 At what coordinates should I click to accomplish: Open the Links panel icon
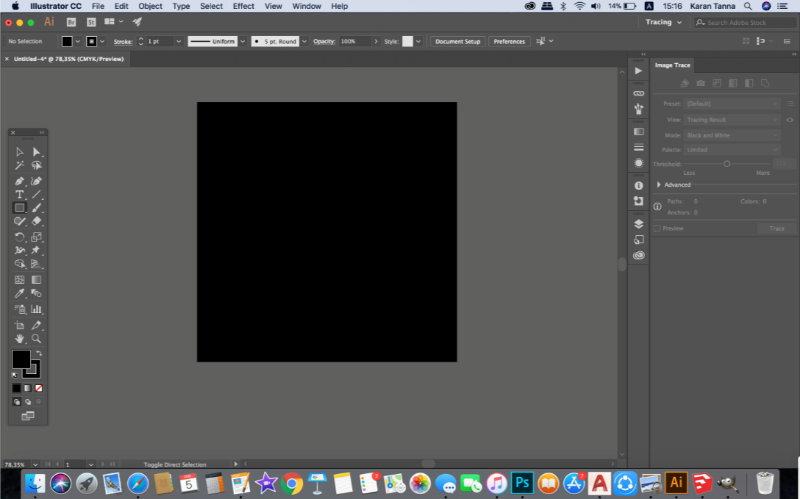(x=638, y=93)
